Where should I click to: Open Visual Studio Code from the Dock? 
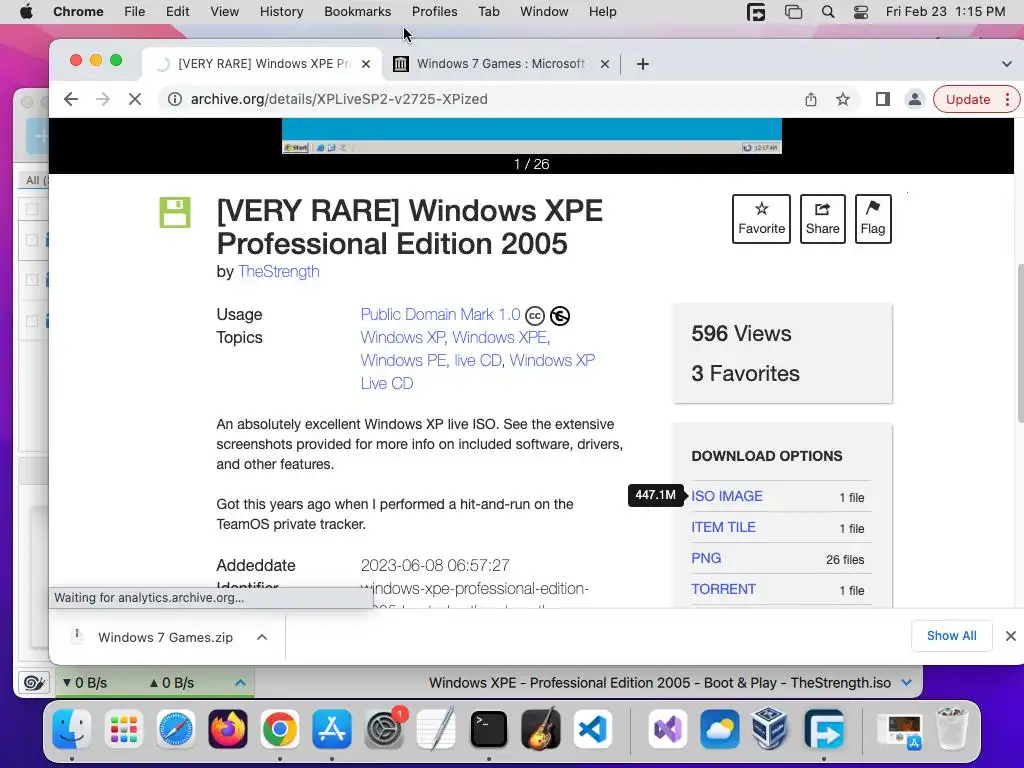[593, 729]
